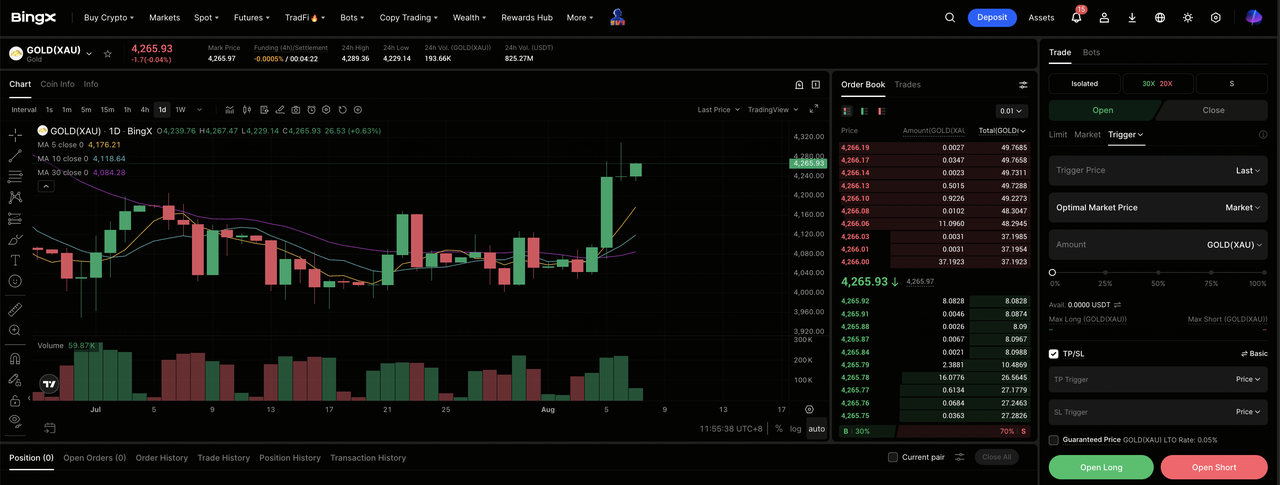Screen dimensions: 1280x485
Task: Expand more intervals chevron after 1W
Action: [x=199, y=110]
